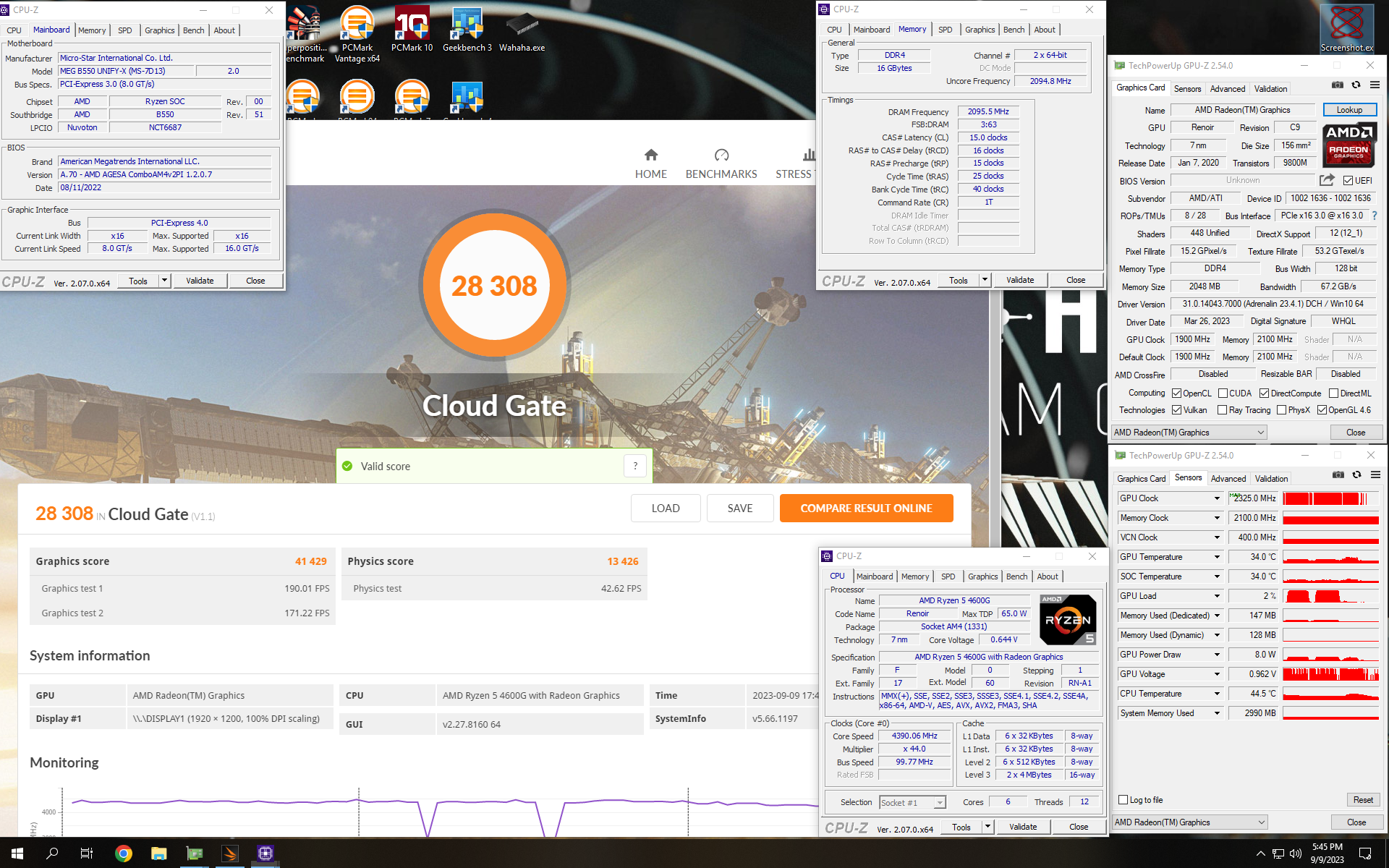Open Advanced tab in GPU-Z Graphics Card window

1228,89
